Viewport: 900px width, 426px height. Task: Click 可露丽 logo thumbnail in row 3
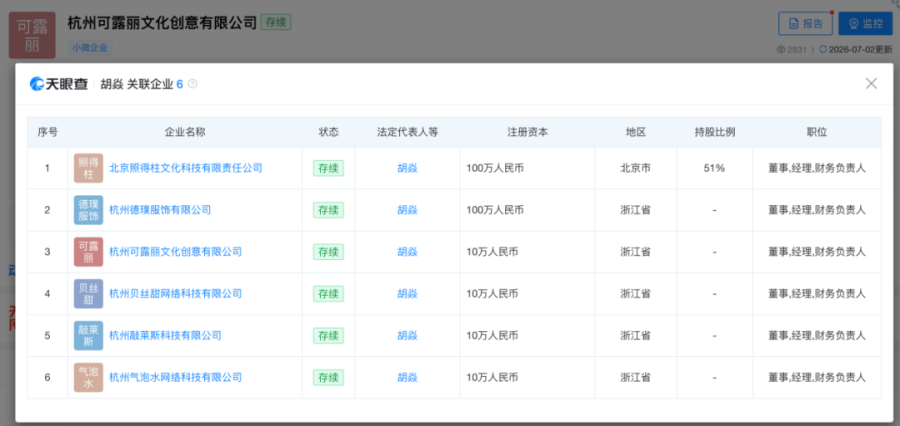click(88, 252)
